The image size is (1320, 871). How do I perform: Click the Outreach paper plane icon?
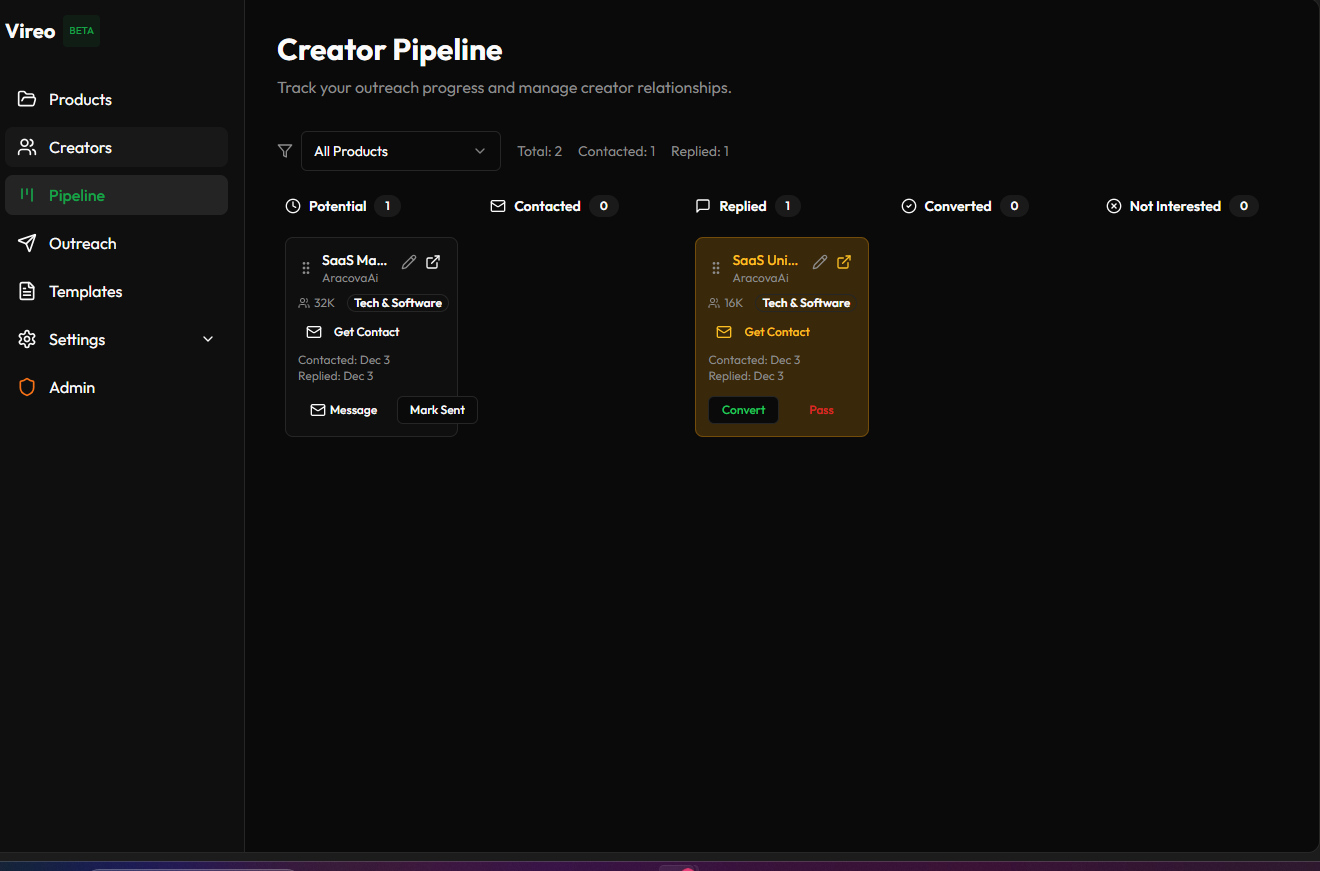tap(27, 243)
